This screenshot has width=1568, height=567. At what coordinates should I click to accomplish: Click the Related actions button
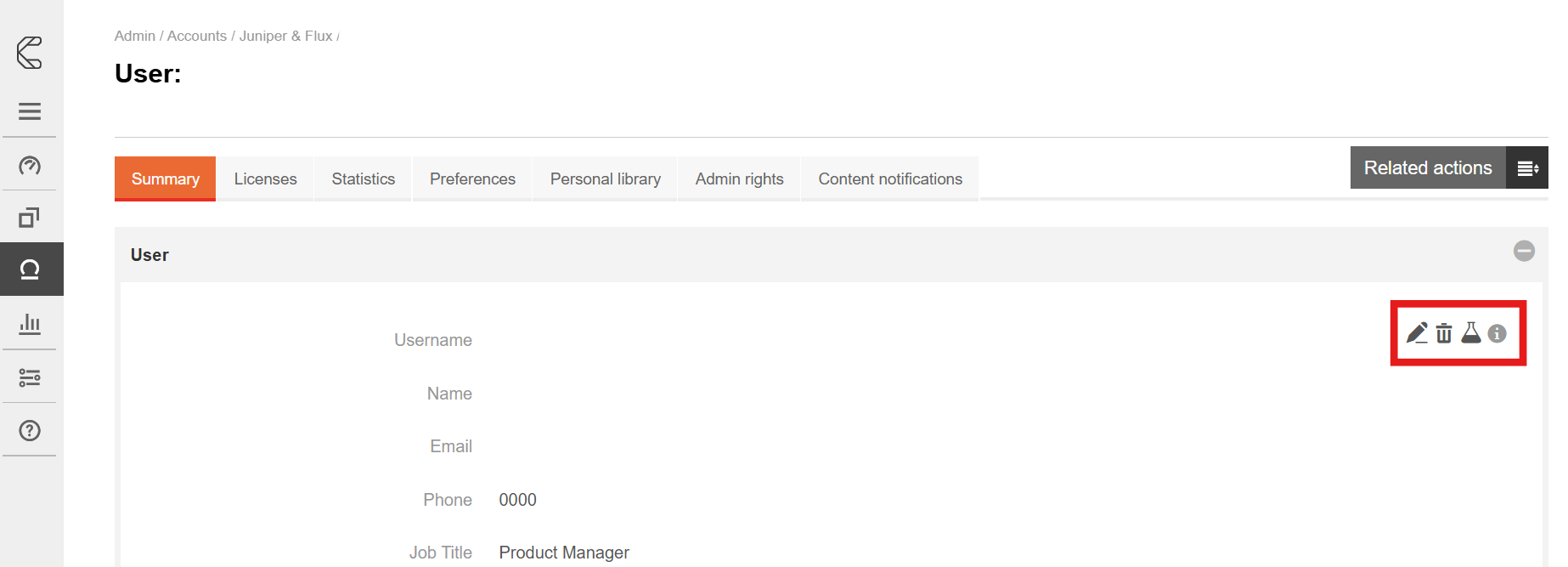pyautogui.click(x=1428, y=168)
